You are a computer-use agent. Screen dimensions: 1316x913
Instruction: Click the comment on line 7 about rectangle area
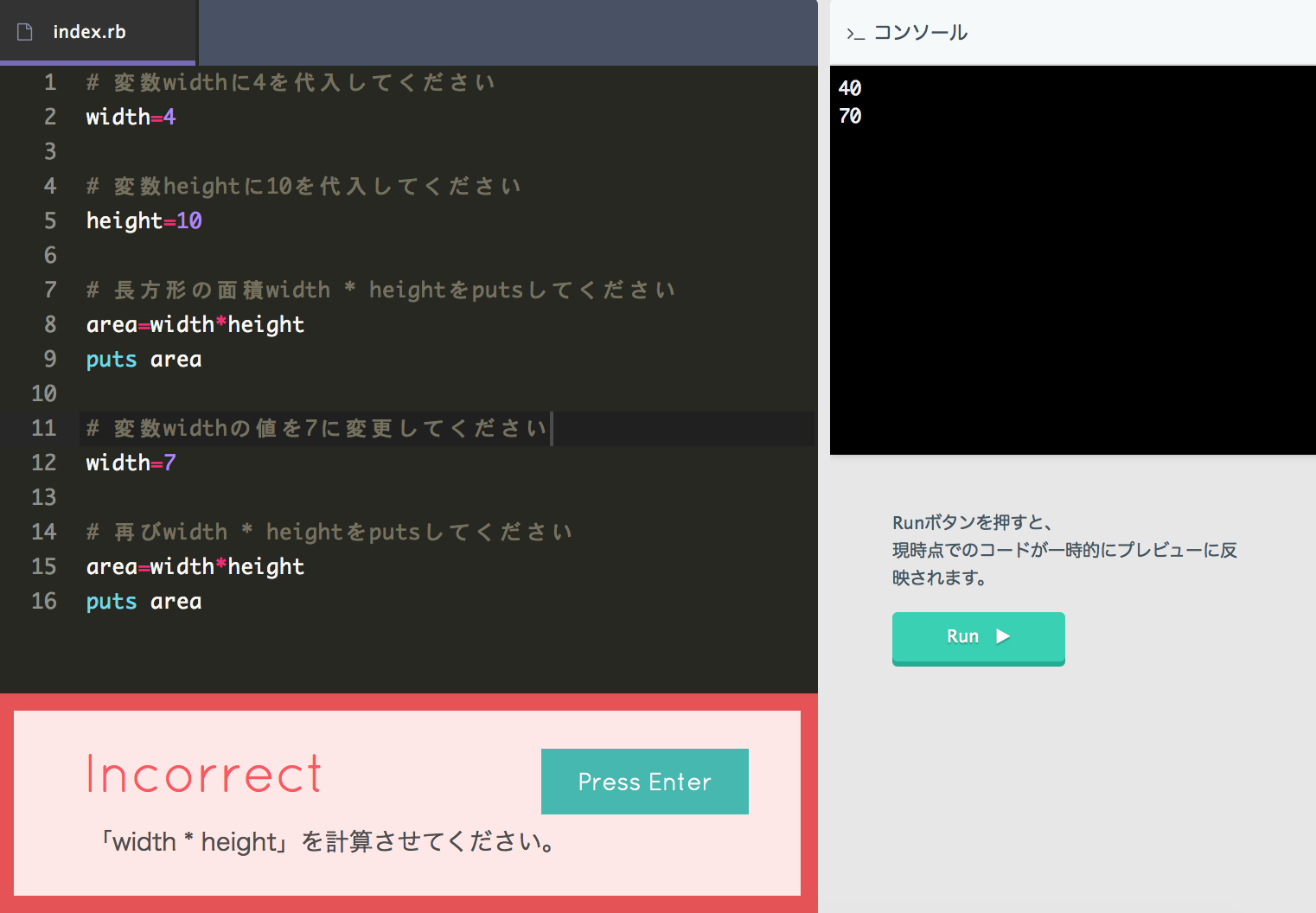pyautogui.click(x=380, y=290)
